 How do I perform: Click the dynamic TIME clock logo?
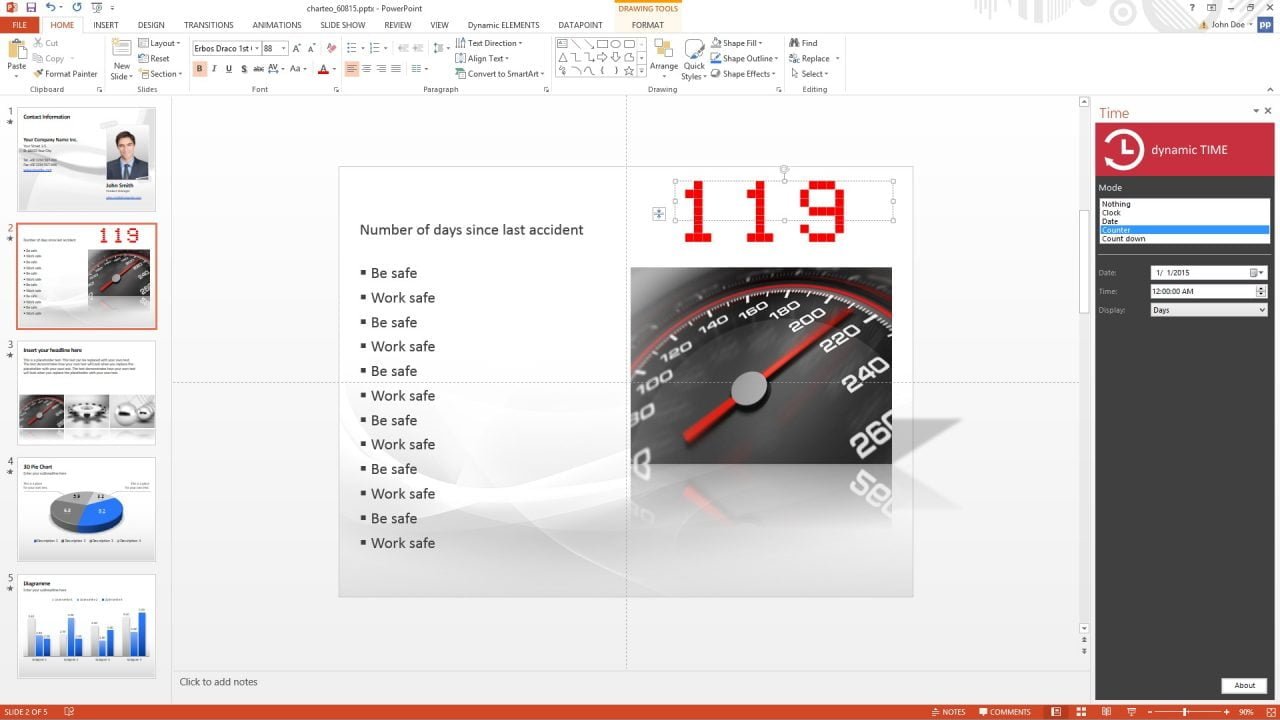pyautogui.click(x=1122, y=149)
